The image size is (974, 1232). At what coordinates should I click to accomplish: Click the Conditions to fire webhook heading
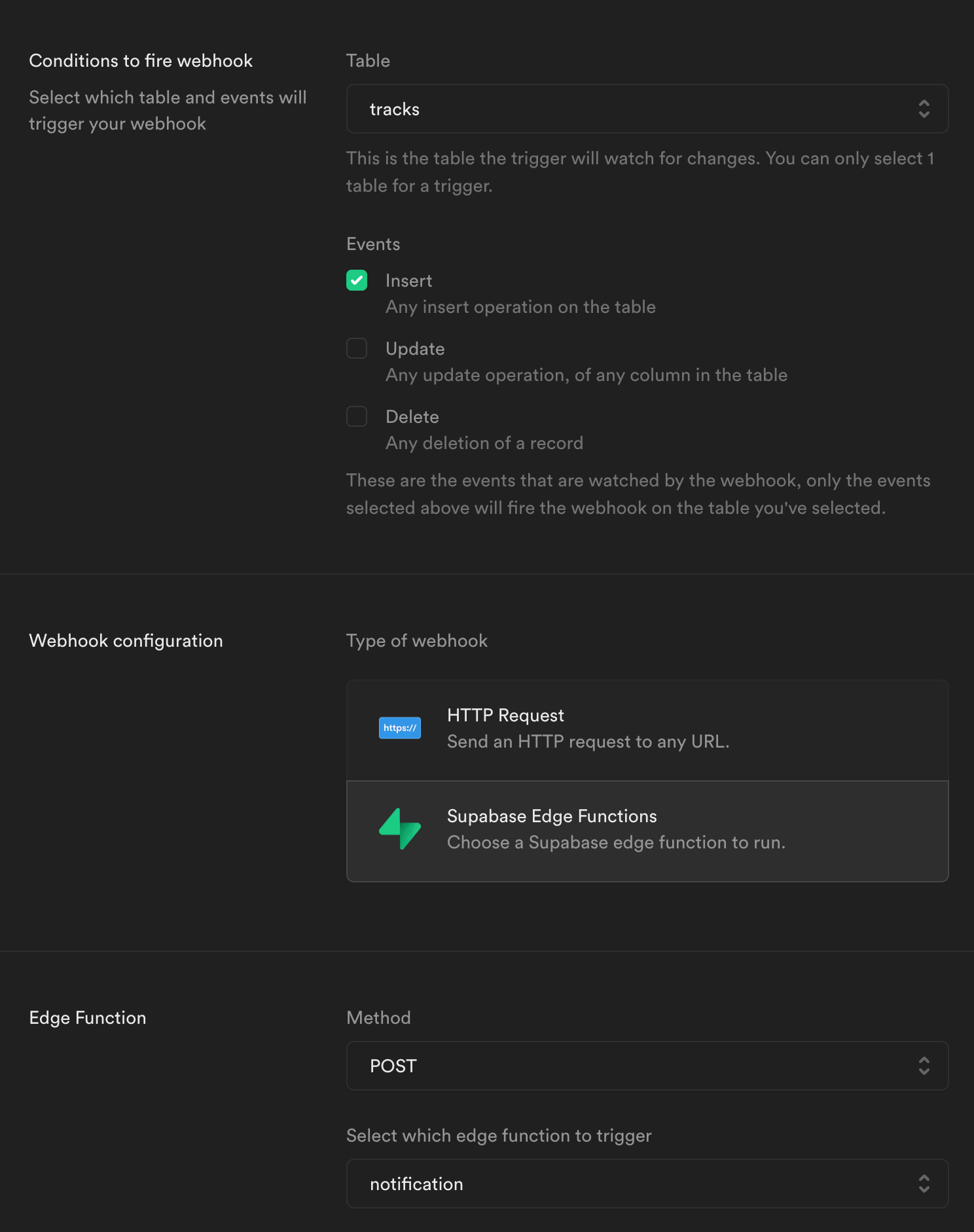[x=141, y=60]
